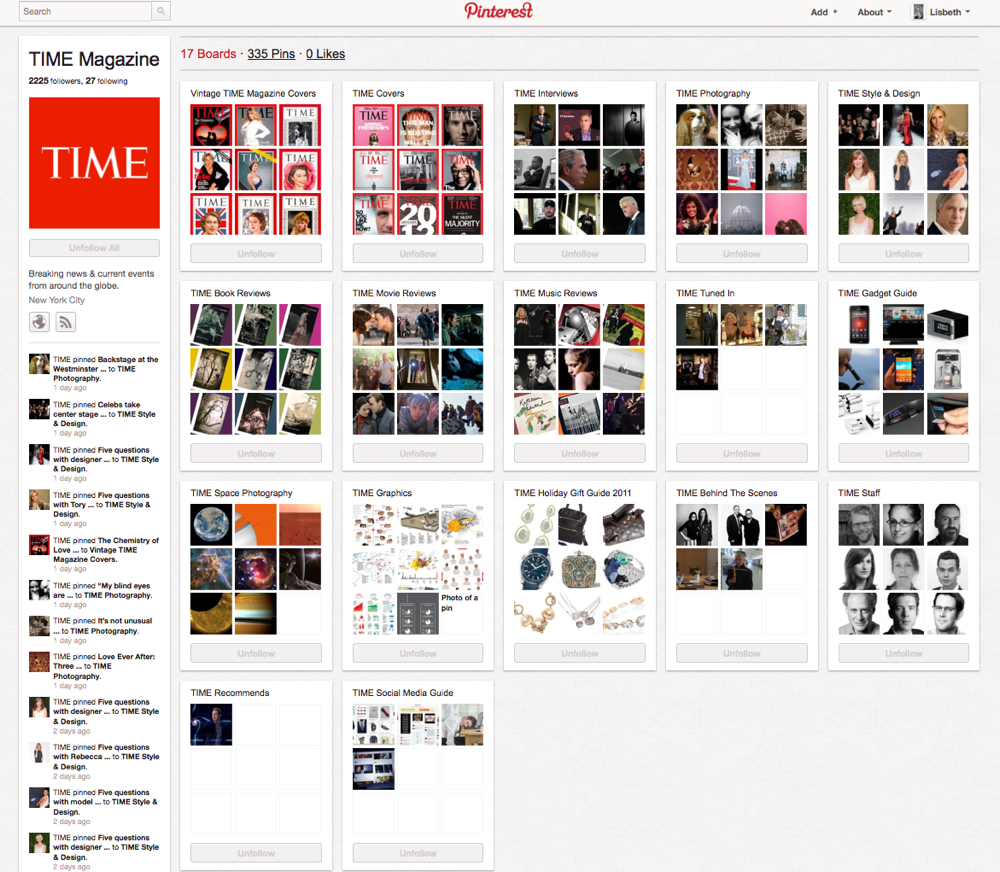The width and height of the screenshot is (1000, 872).
Task: Open the TIME Book Reviews board title
Action: [x=230, y=293]
